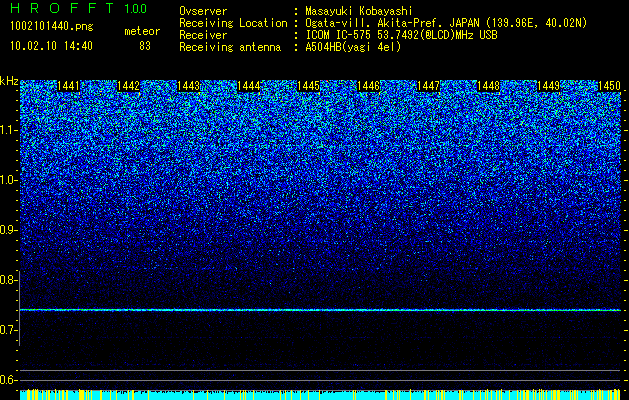Click the 1445 time marker
629x400 pixels.
[x=308, y=86]
